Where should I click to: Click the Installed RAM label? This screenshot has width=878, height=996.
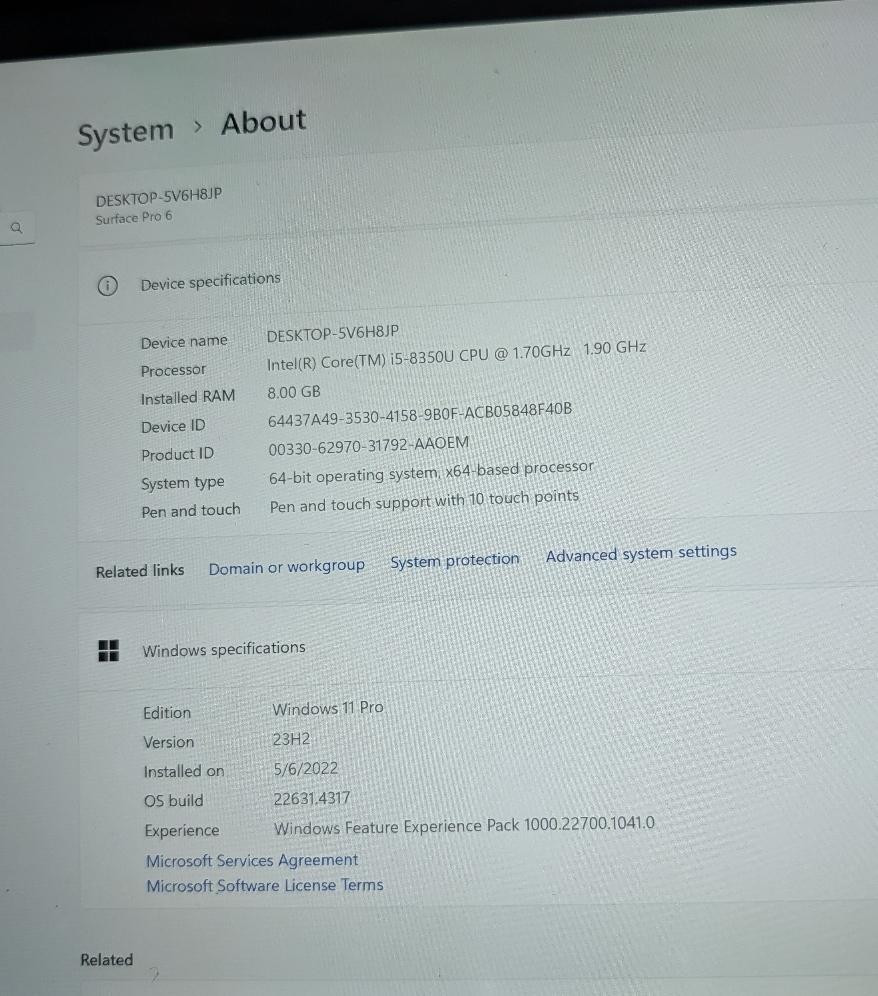(x=187, y=397)
